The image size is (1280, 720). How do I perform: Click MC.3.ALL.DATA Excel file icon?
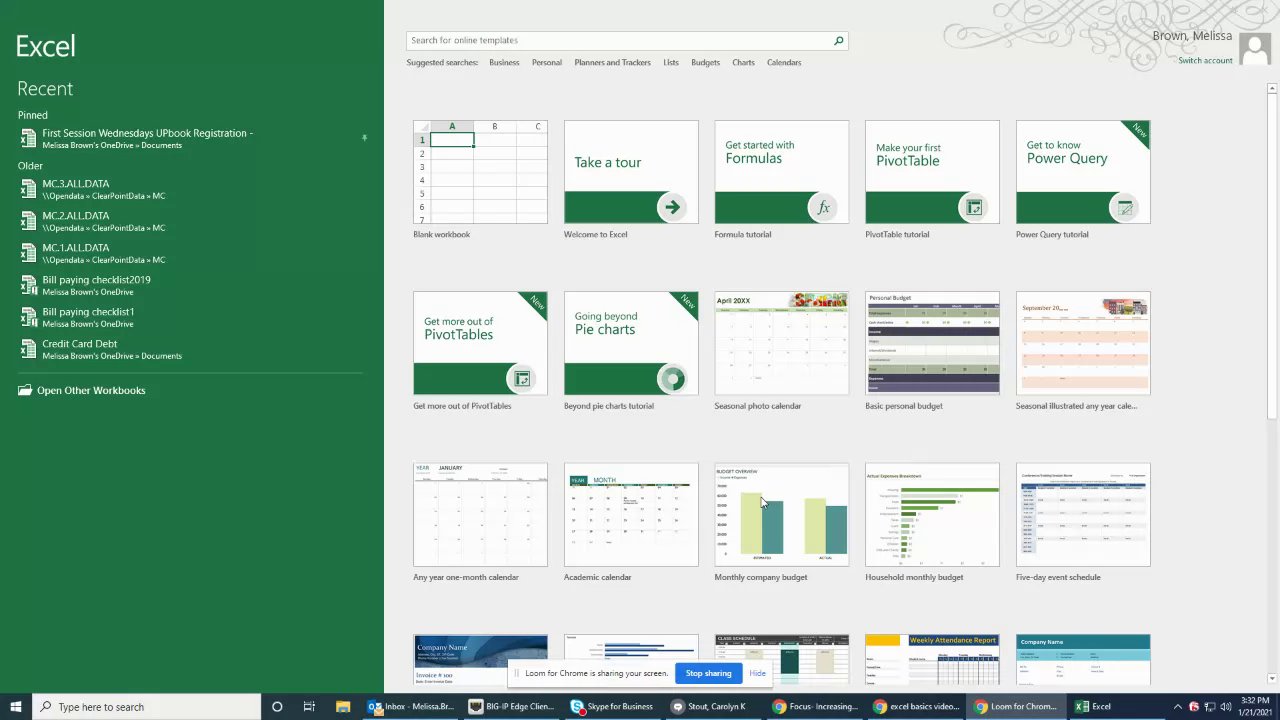pos(29,189)
